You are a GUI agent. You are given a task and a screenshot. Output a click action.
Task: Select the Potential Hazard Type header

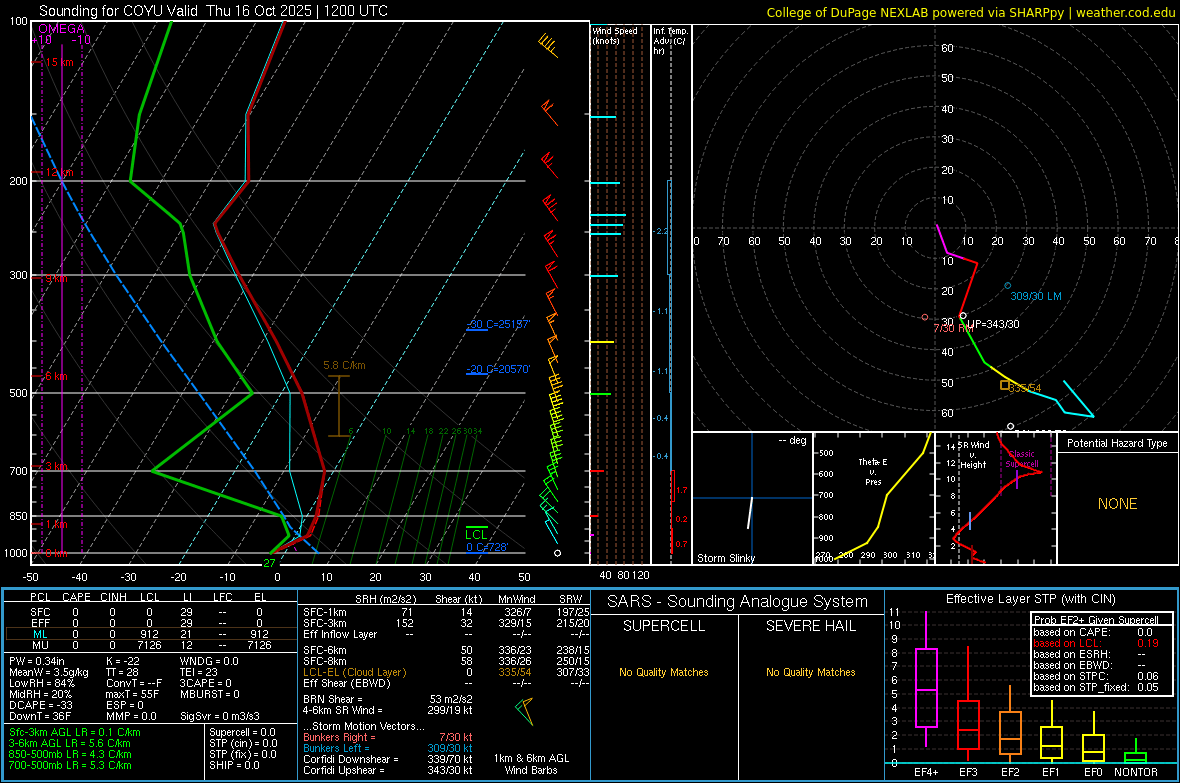(1117, 443)
